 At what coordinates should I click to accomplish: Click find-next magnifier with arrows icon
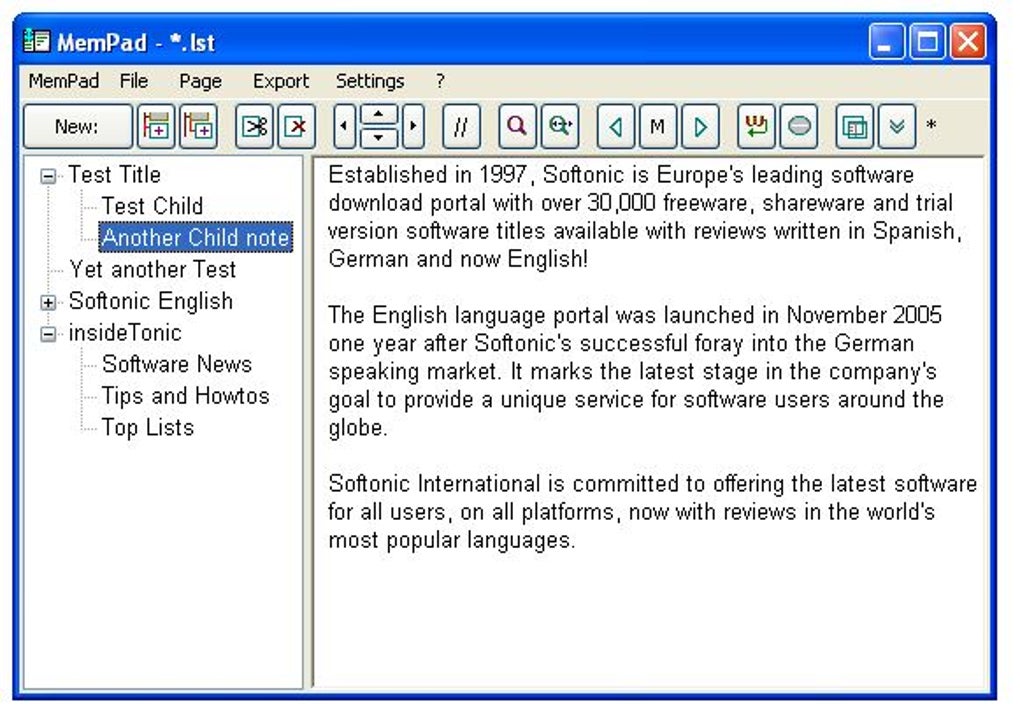[x=560, y=126]
